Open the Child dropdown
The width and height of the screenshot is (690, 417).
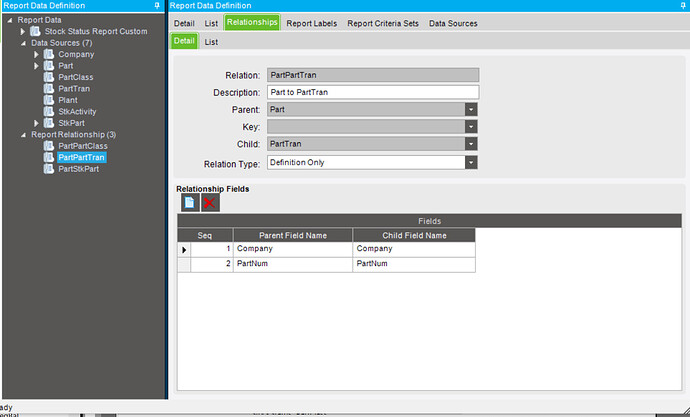(x=471, y=144)
